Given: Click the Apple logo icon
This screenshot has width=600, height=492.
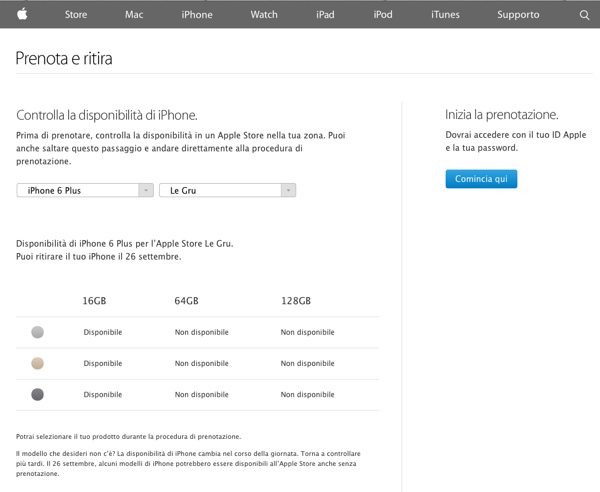Looking at the screenshot, I should pos(22,14).
